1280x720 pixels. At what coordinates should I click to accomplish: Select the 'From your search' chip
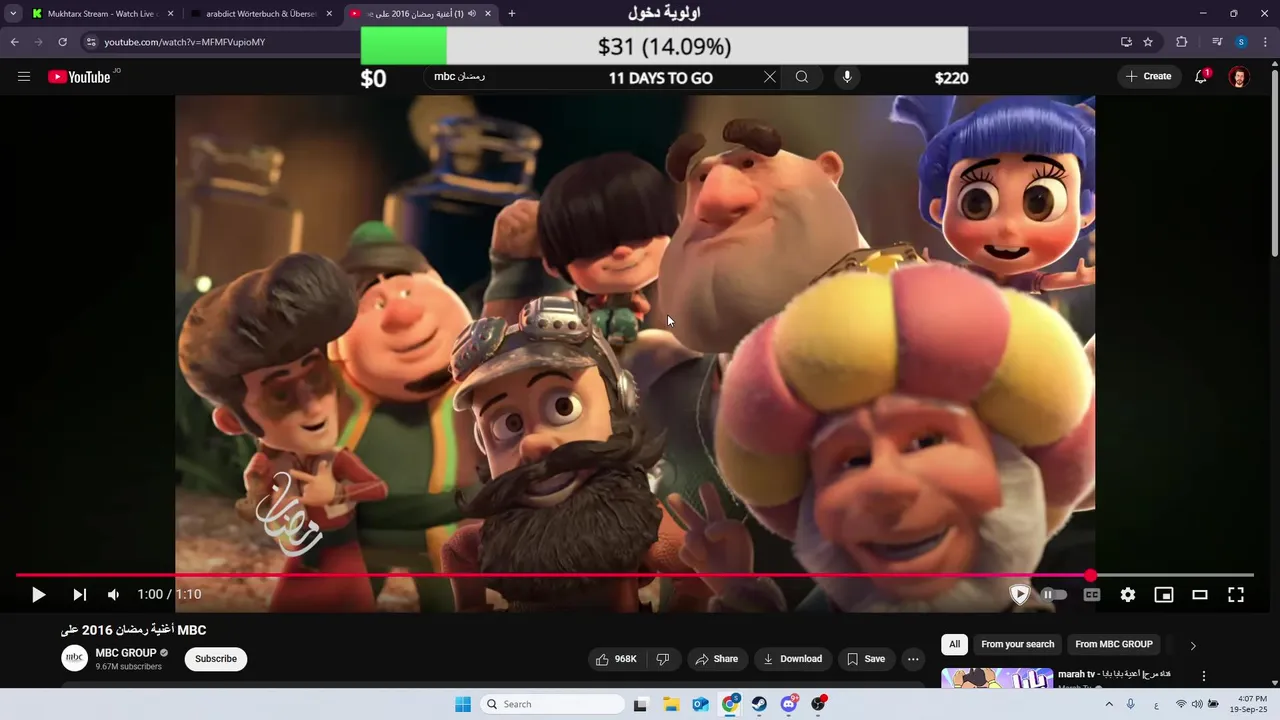1018,645
